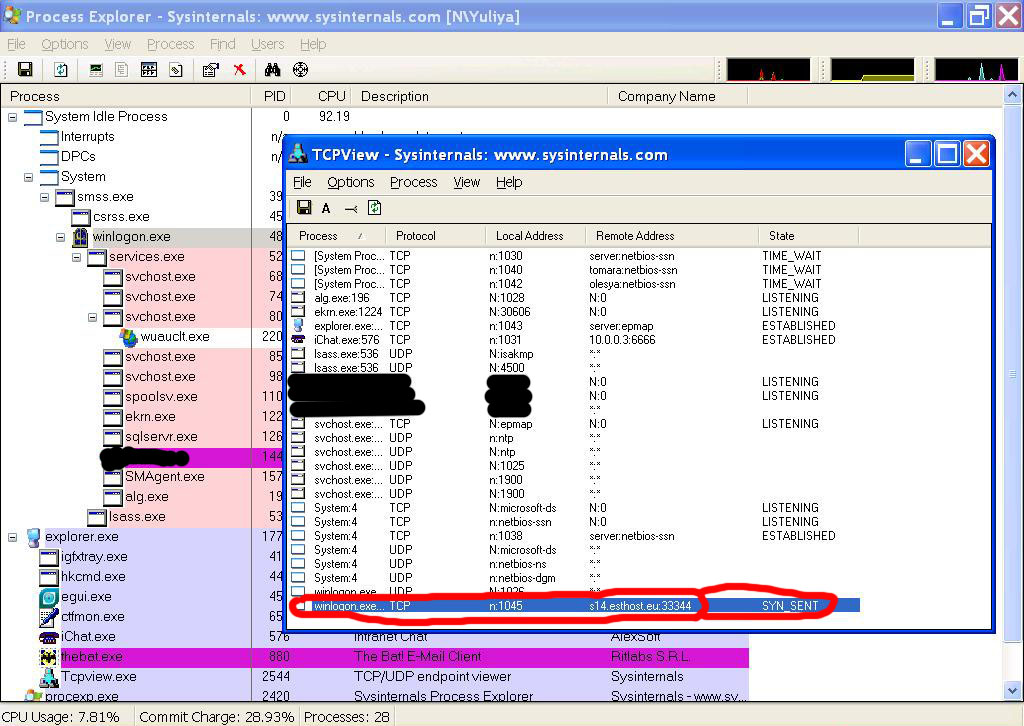Viewport: 1024px width, 726px height.
Task: Click binoculars Find Handle or DLL icon
Action: point(272,69)
